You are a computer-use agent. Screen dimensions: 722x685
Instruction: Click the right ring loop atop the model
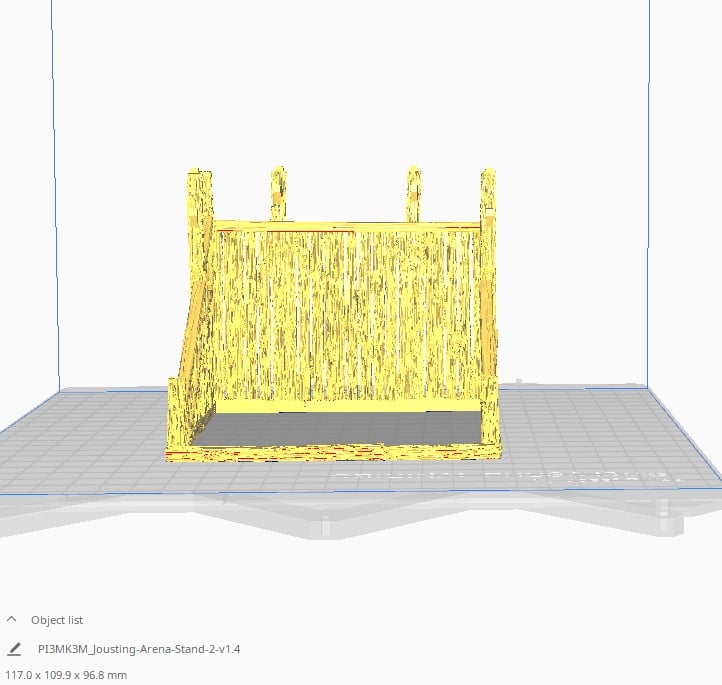point(413,192)
